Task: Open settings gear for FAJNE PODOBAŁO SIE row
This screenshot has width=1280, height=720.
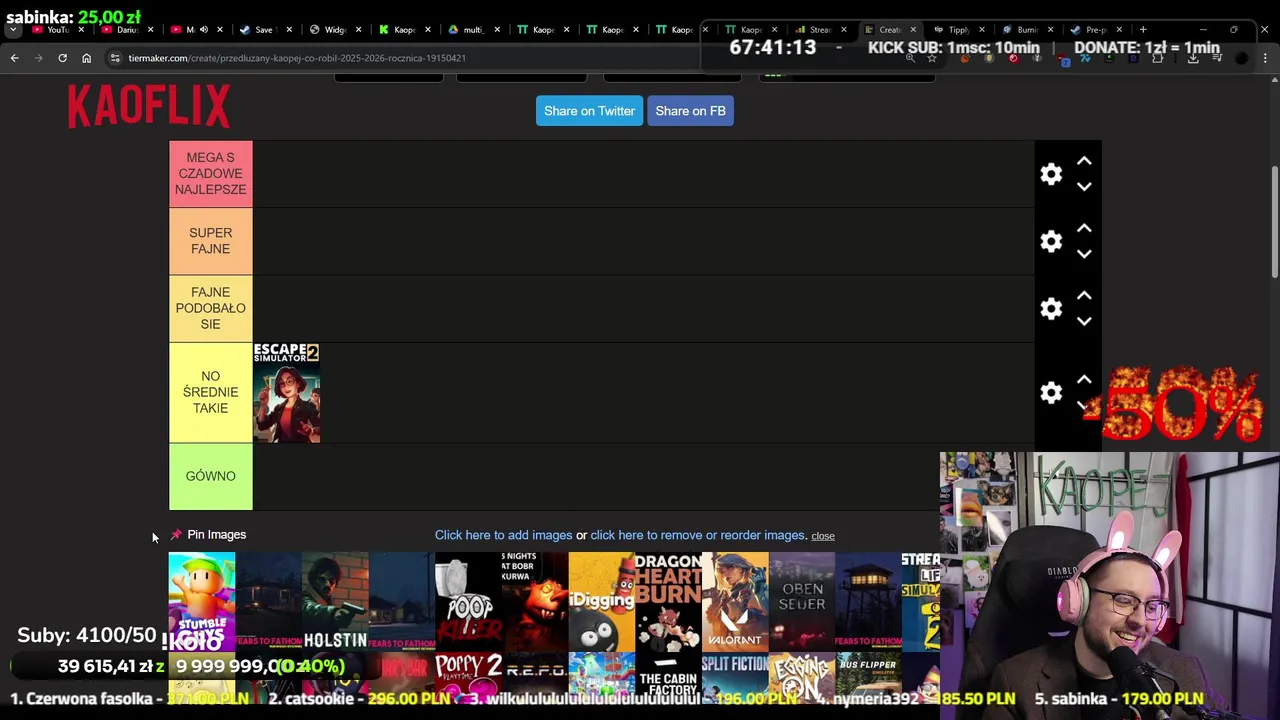Action: point(1051,308)
